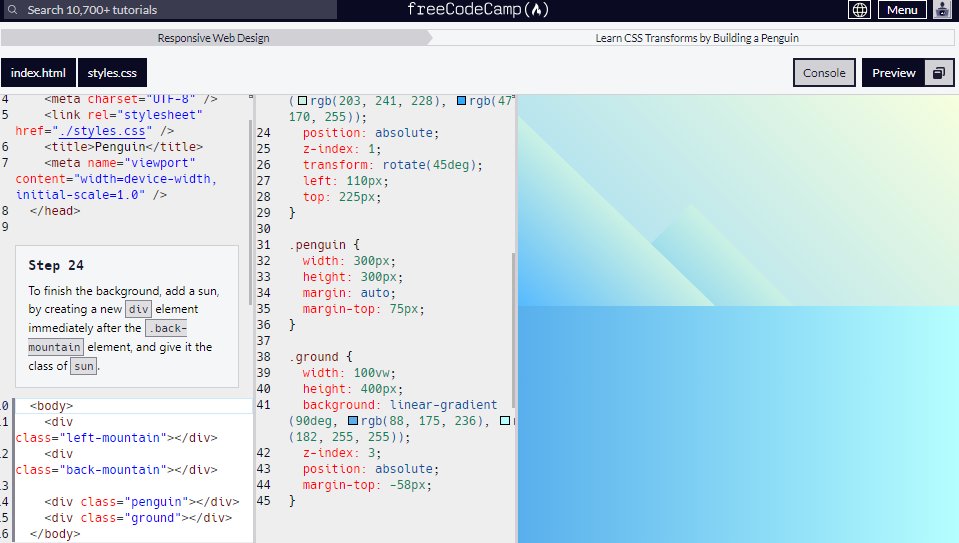Click the index.html editor vertical scrollbar

tap(250, 211)
